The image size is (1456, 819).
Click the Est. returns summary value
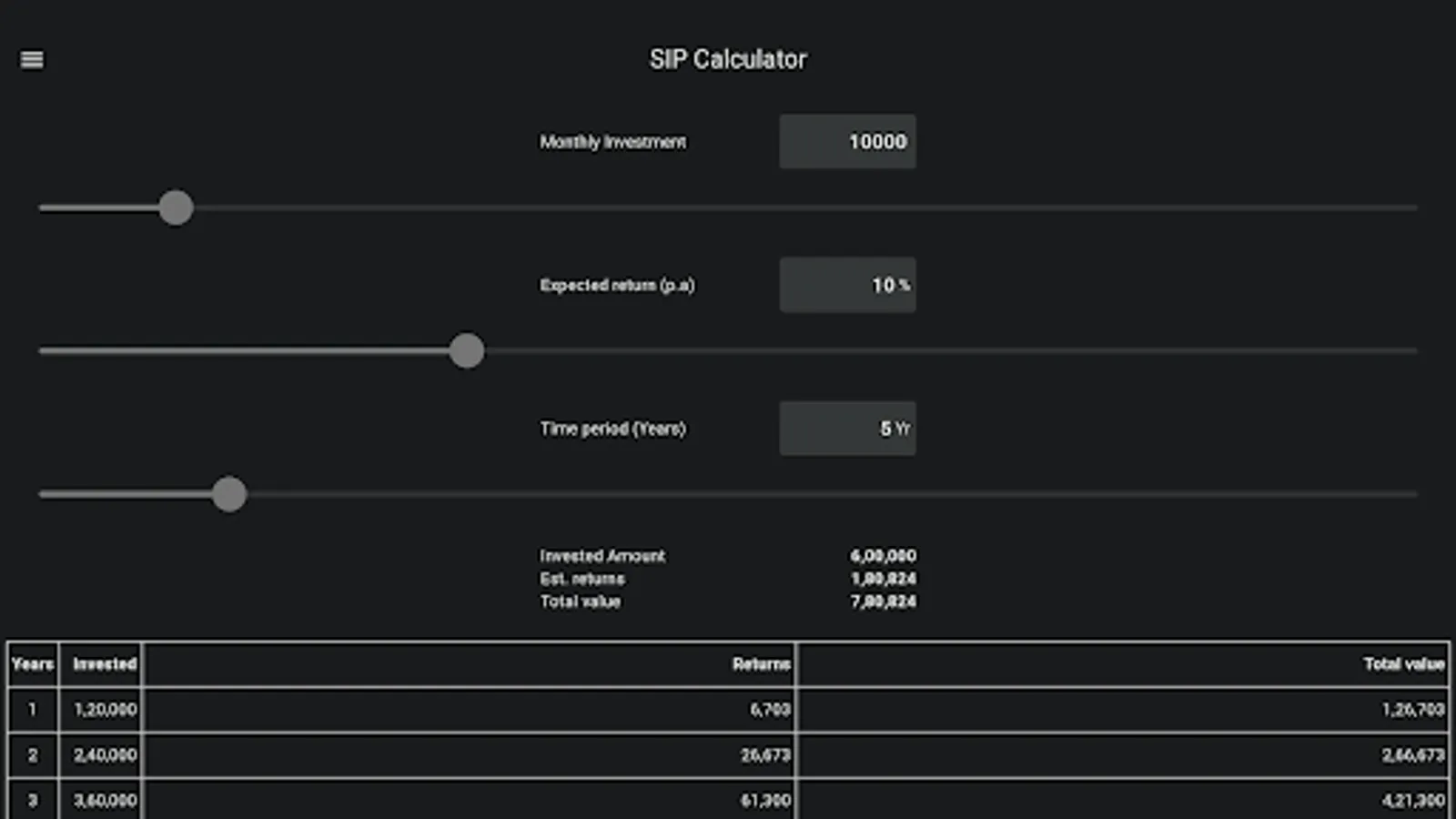[883, 579]
